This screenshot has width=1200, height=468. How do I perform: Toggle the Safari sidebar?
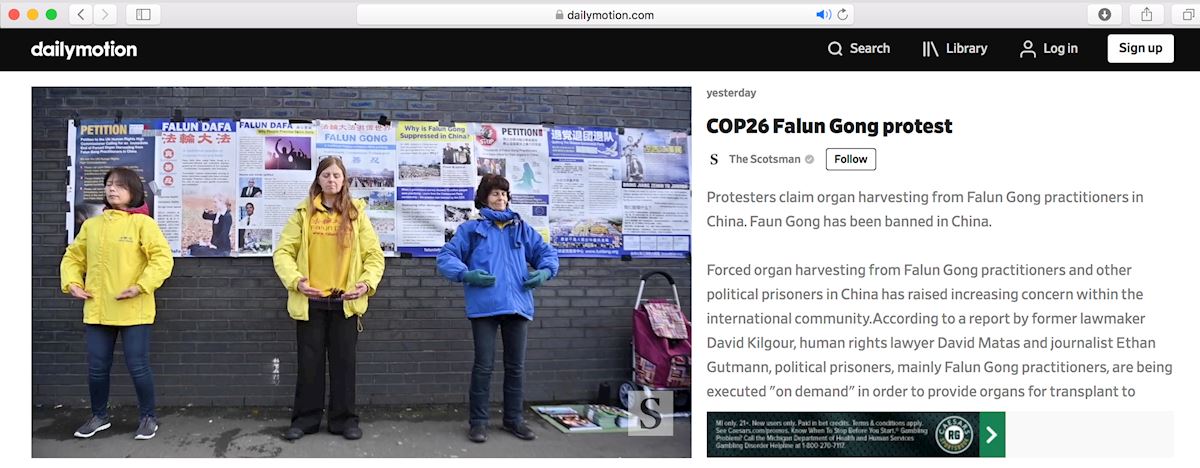click(x=143, y=14)
